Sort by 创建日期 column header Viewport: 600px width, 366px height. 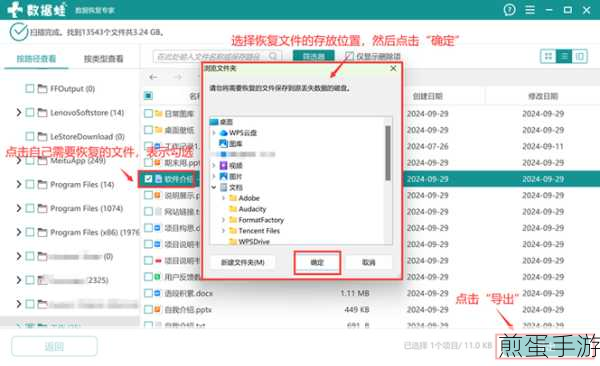pyautogui.click(x=427, y=96)
